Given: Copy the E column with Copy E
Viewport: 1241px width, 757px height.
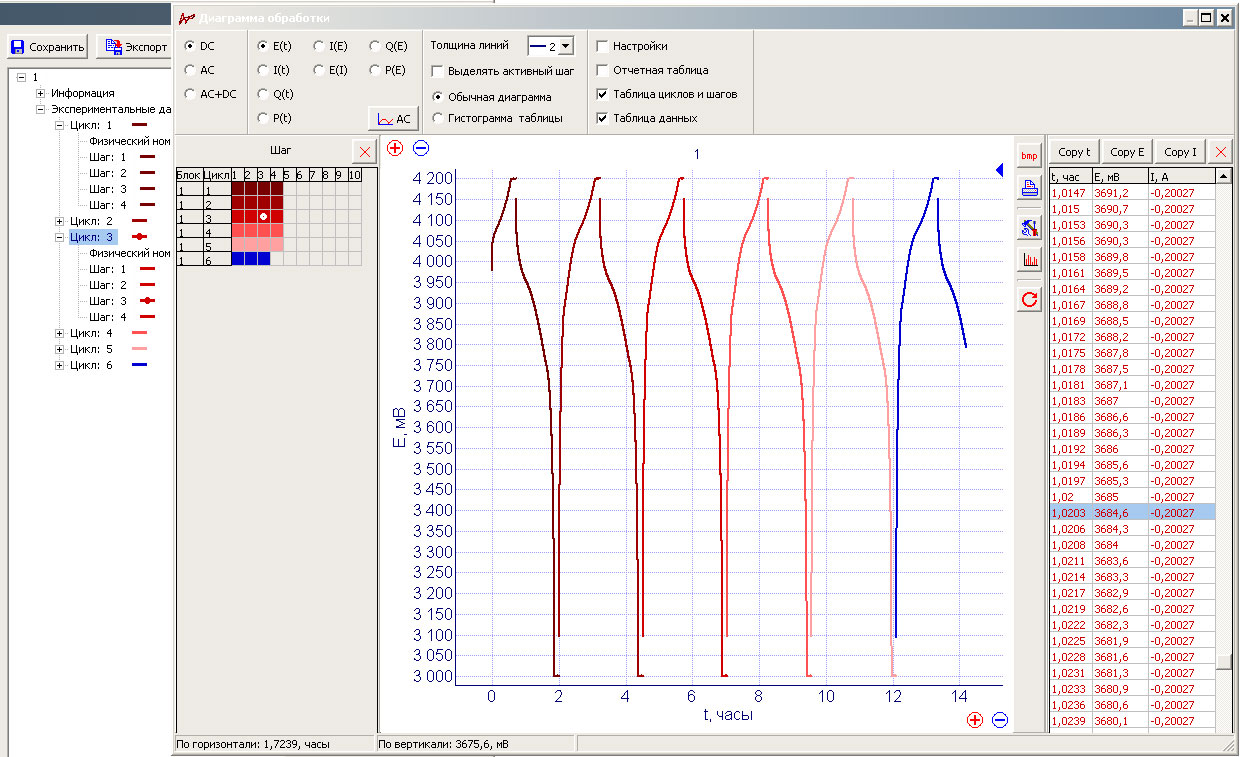Looking at the screenshot, I should (x=1127, y=152).
